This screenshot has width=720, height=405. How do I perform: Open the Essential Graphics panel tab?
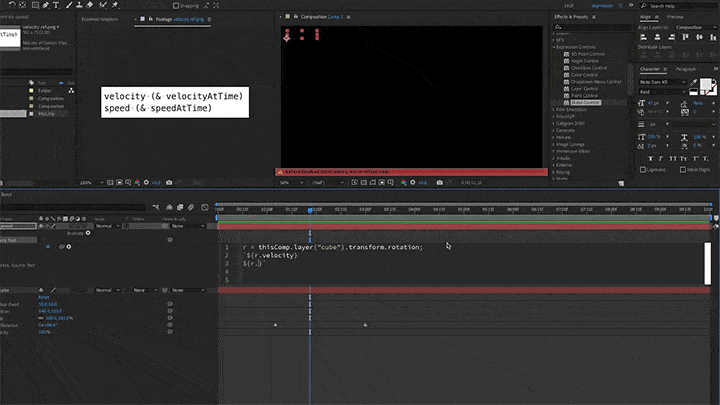click(100, 19)
